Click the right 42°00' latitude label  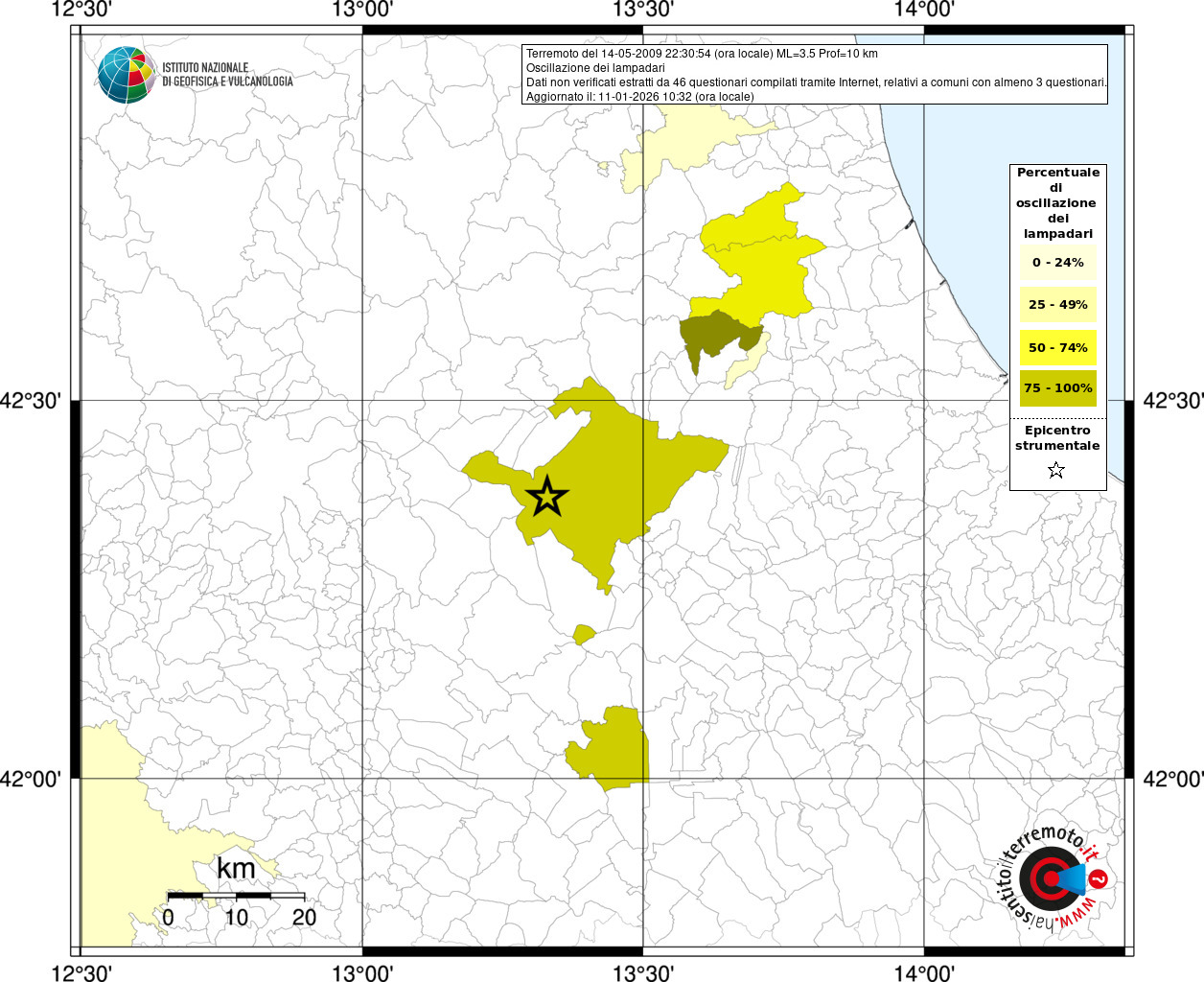1172,779
